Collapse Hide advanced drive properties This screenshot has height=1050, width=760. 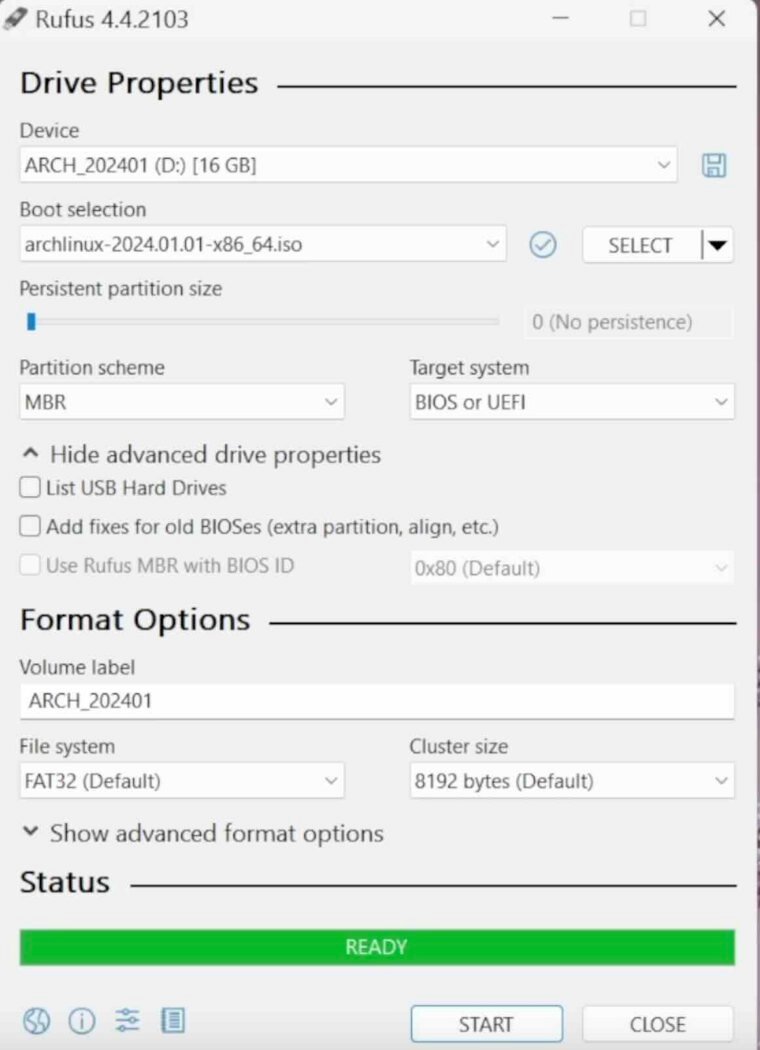tap(200, 455)
